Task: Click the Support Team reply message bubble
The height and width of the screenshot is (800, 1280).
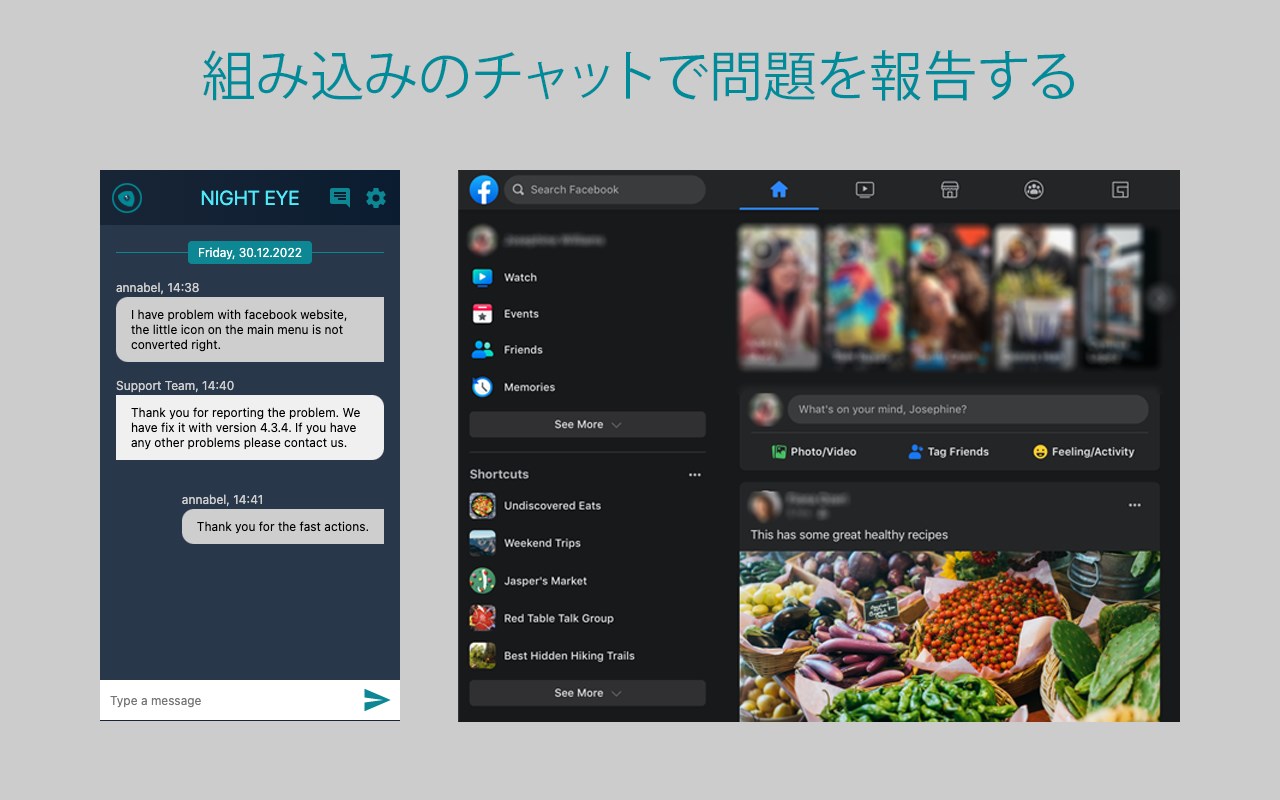Action: (250, 427)
